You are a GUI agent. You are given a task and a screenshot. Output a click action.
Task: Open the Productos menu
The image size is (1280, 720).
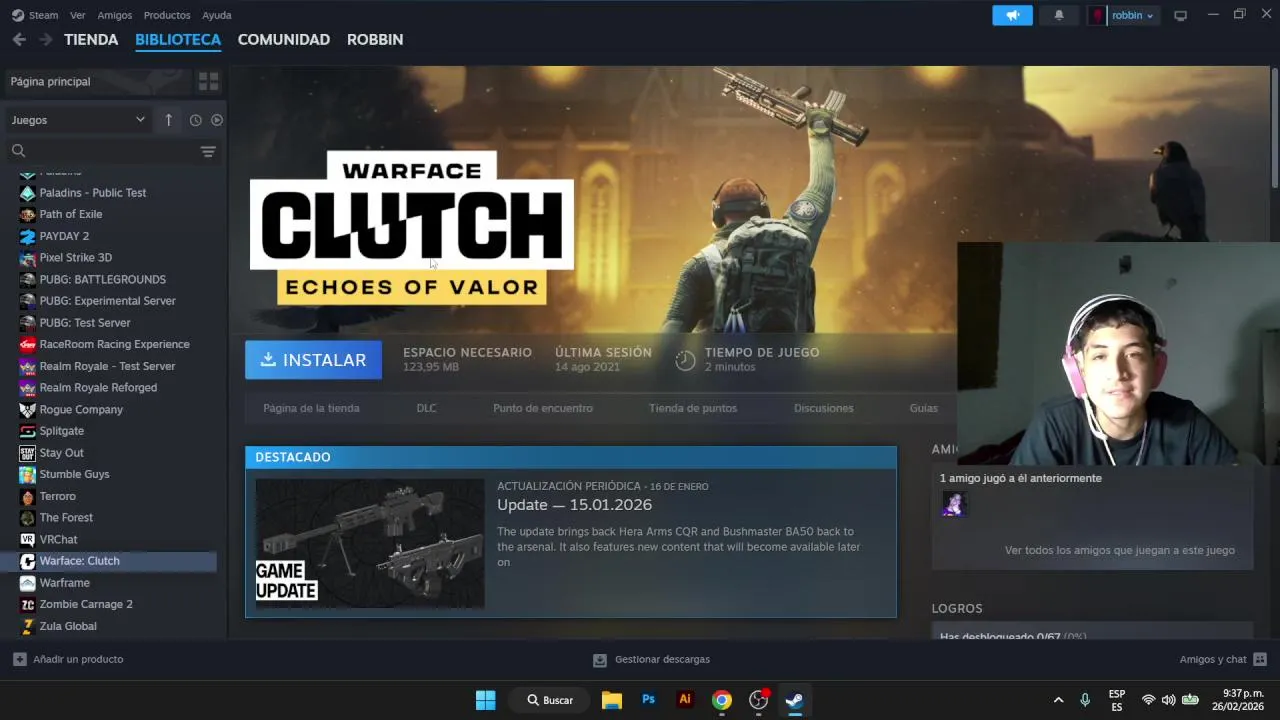(167, 15)
